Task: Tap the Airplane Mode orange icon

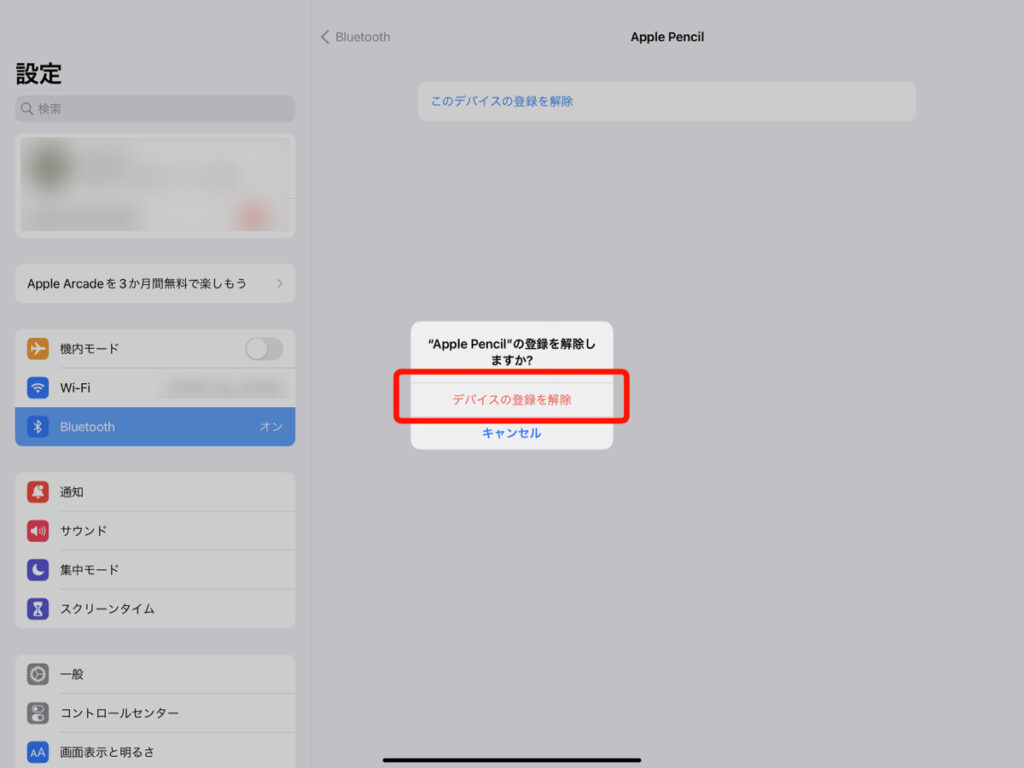Action: tap(38, 349)
